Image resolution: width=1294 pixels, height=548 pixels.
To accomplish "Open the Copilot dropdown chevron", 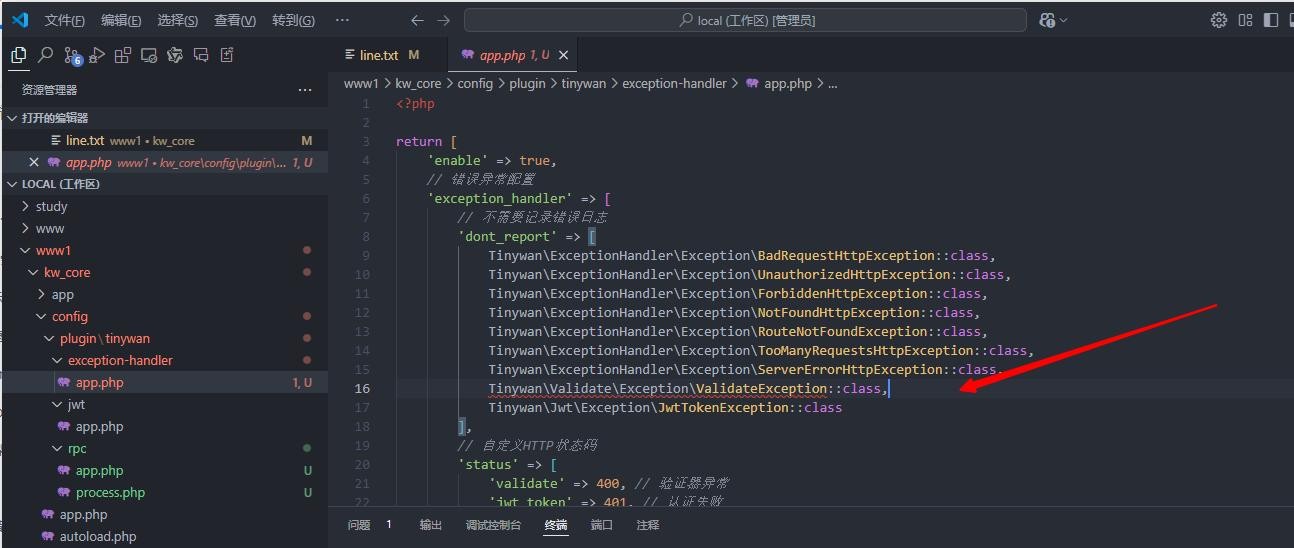I will (1064, 20).
